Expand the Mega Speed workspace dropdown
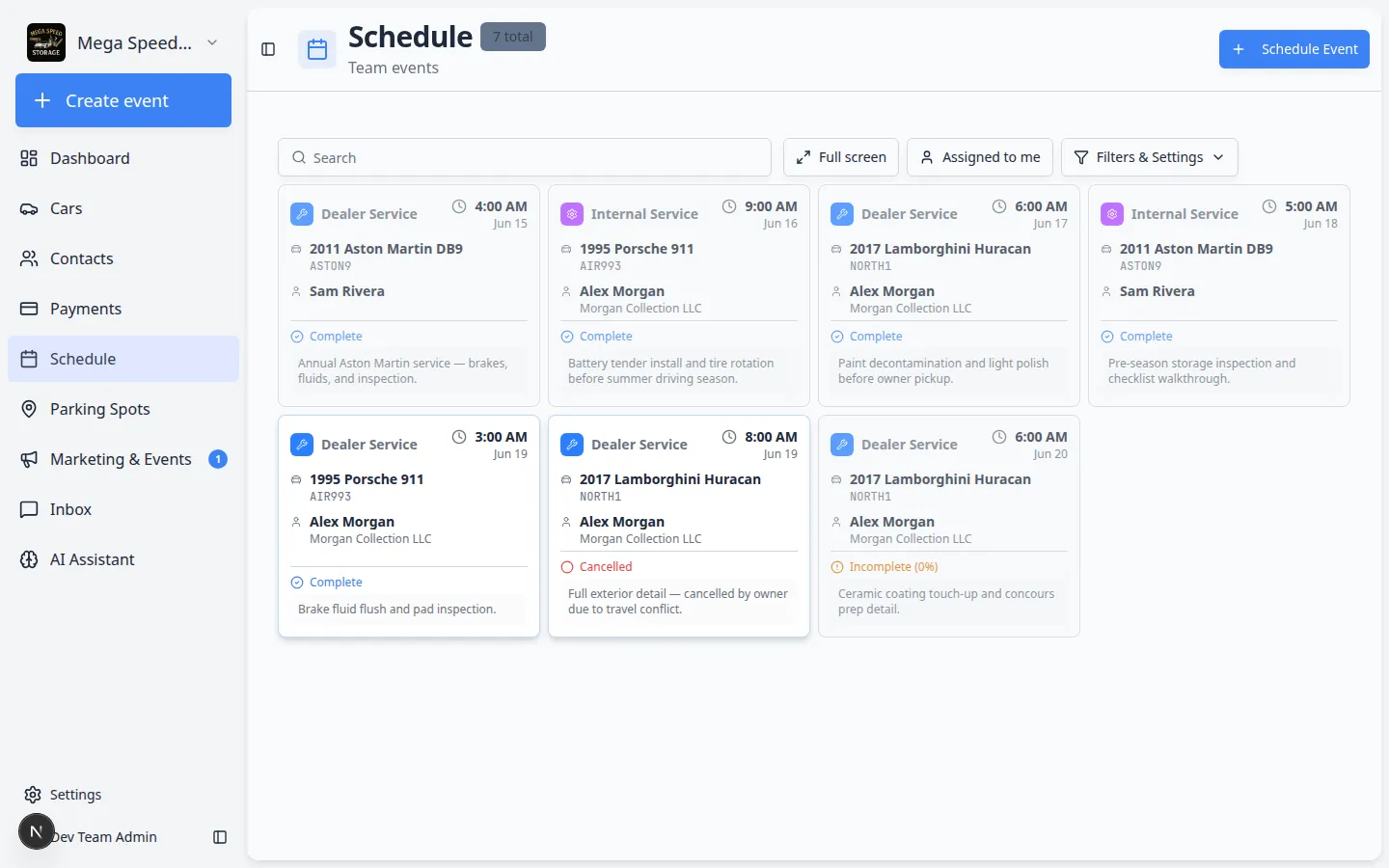 click(212, 42)
